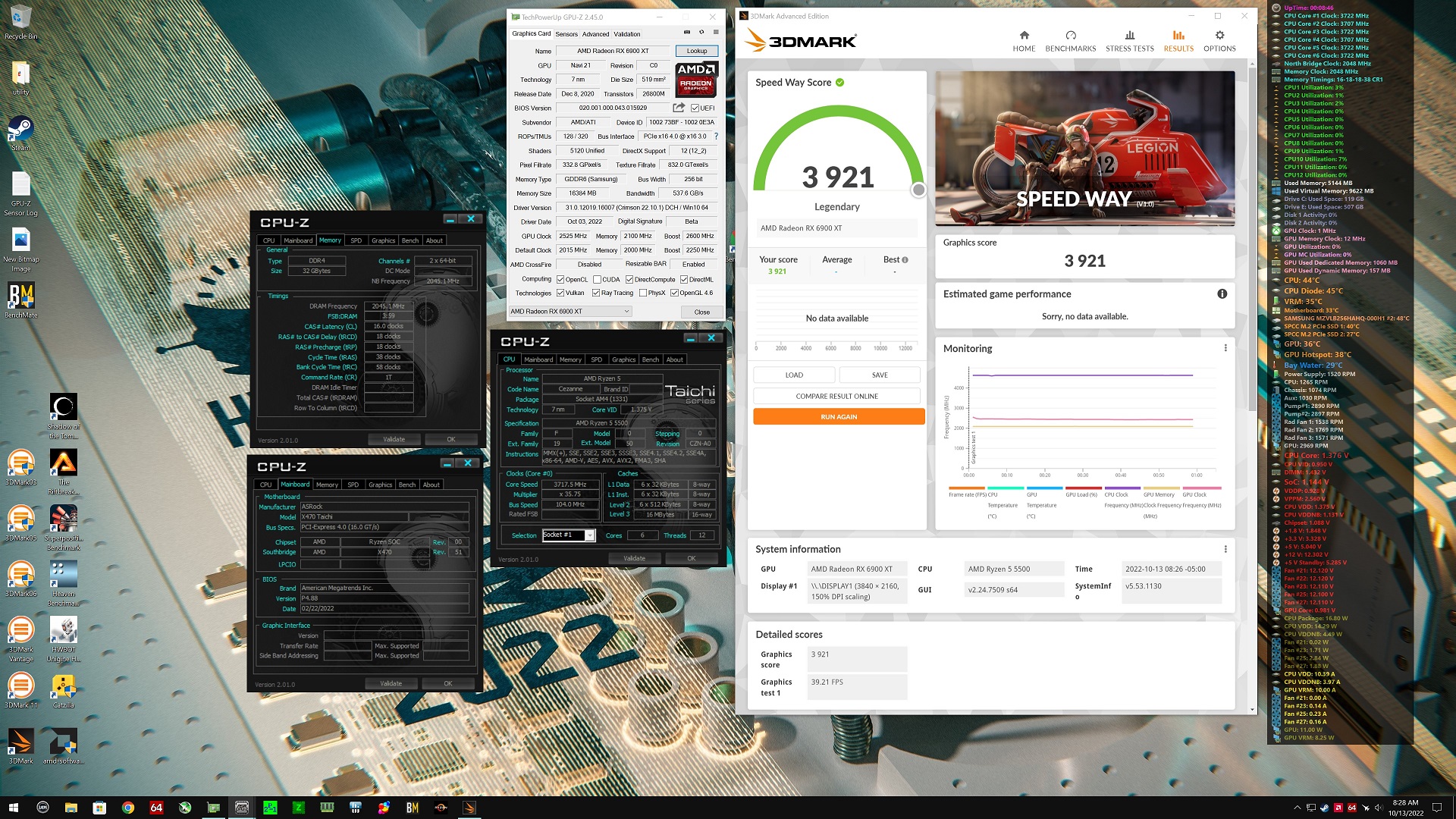This screenshot has height=819, width=1456.
Task: Click COMPARE RESULT ONLINE button in 3DMark
Action: 838,396
